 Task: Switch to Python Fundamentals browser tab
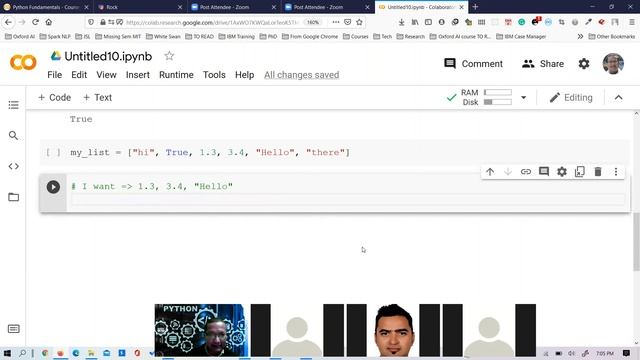46,7
